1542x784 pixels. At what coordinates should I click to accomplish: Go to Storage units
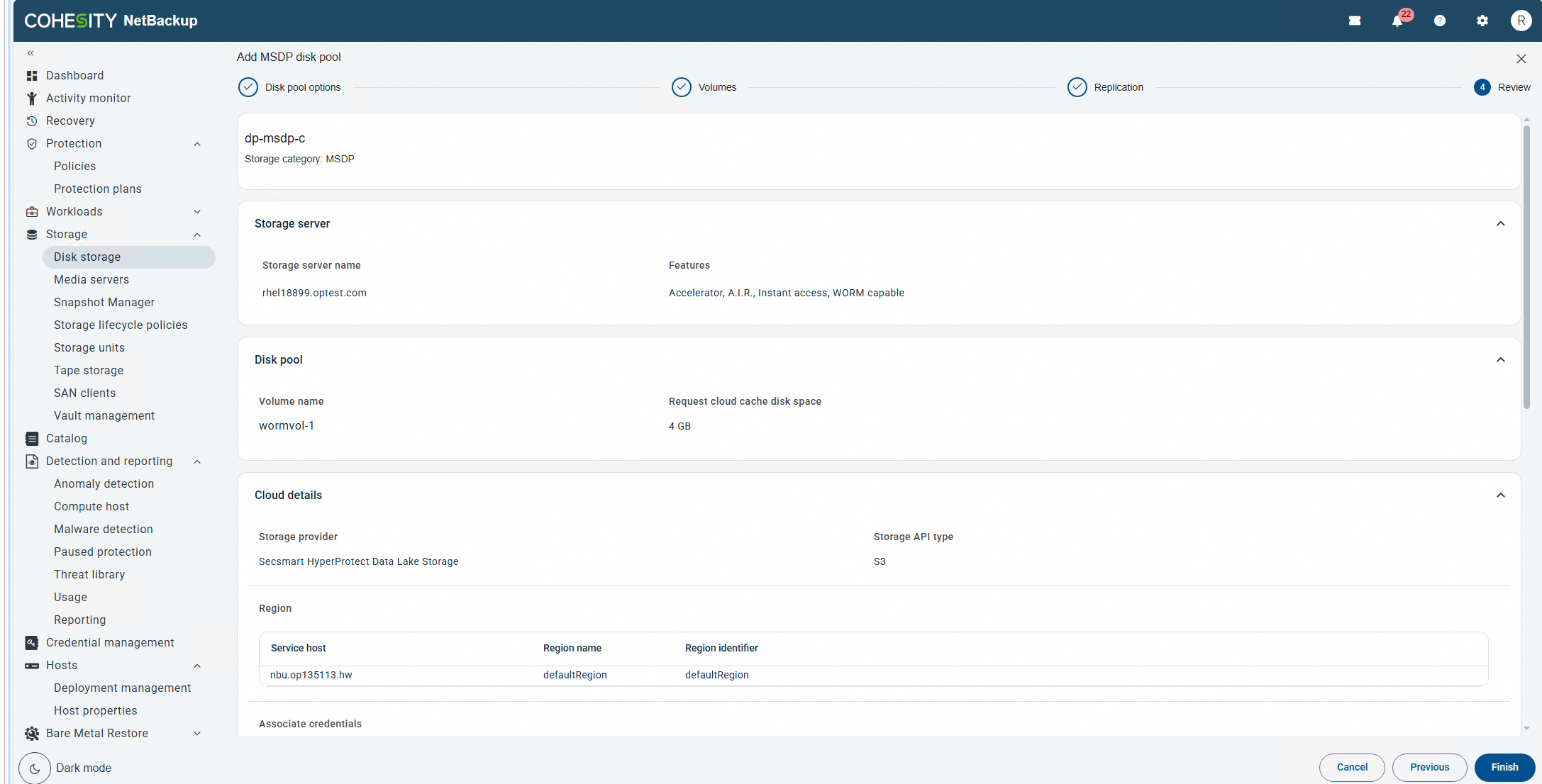point(89,347)
